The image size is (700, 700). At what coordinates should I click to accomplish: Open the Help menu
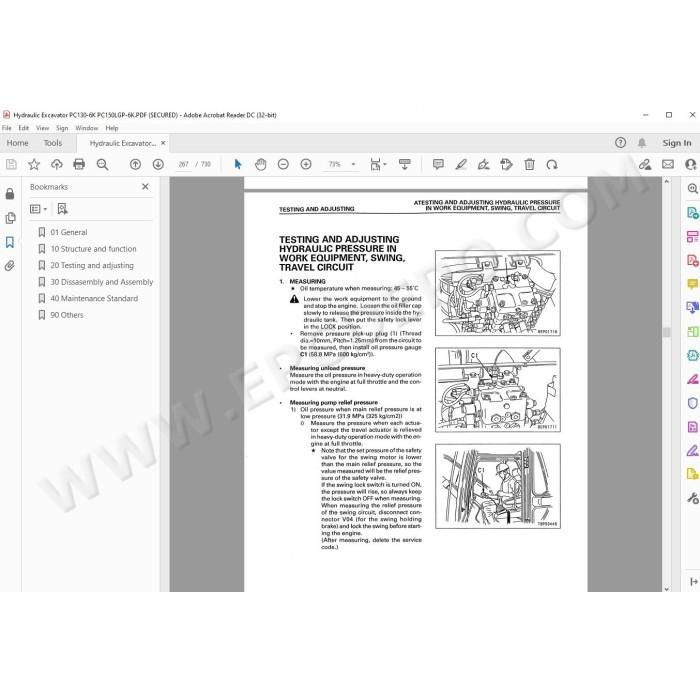tap(112, 128)
